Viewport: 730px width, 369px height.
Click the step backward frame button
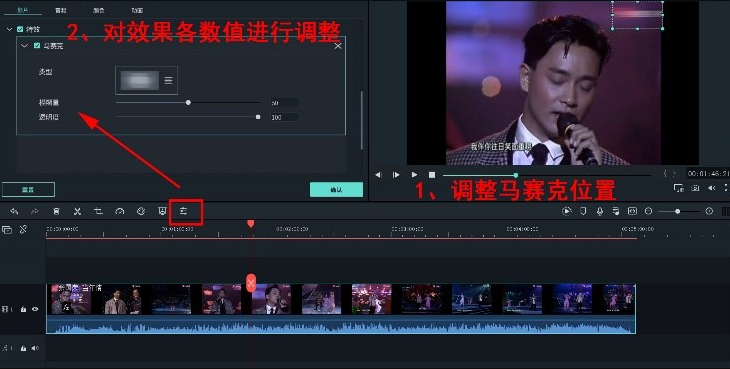tap(378, 175)
